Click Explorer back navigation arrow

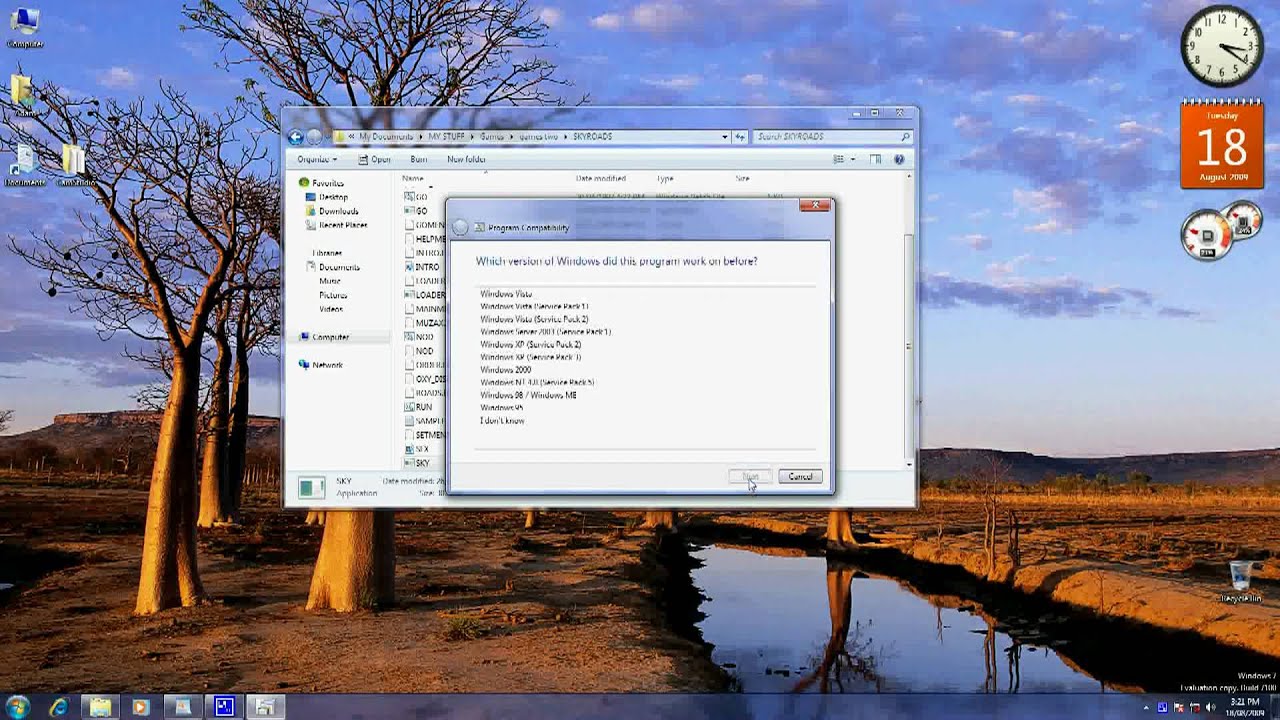pyautogui.click(x=296, y=137)
